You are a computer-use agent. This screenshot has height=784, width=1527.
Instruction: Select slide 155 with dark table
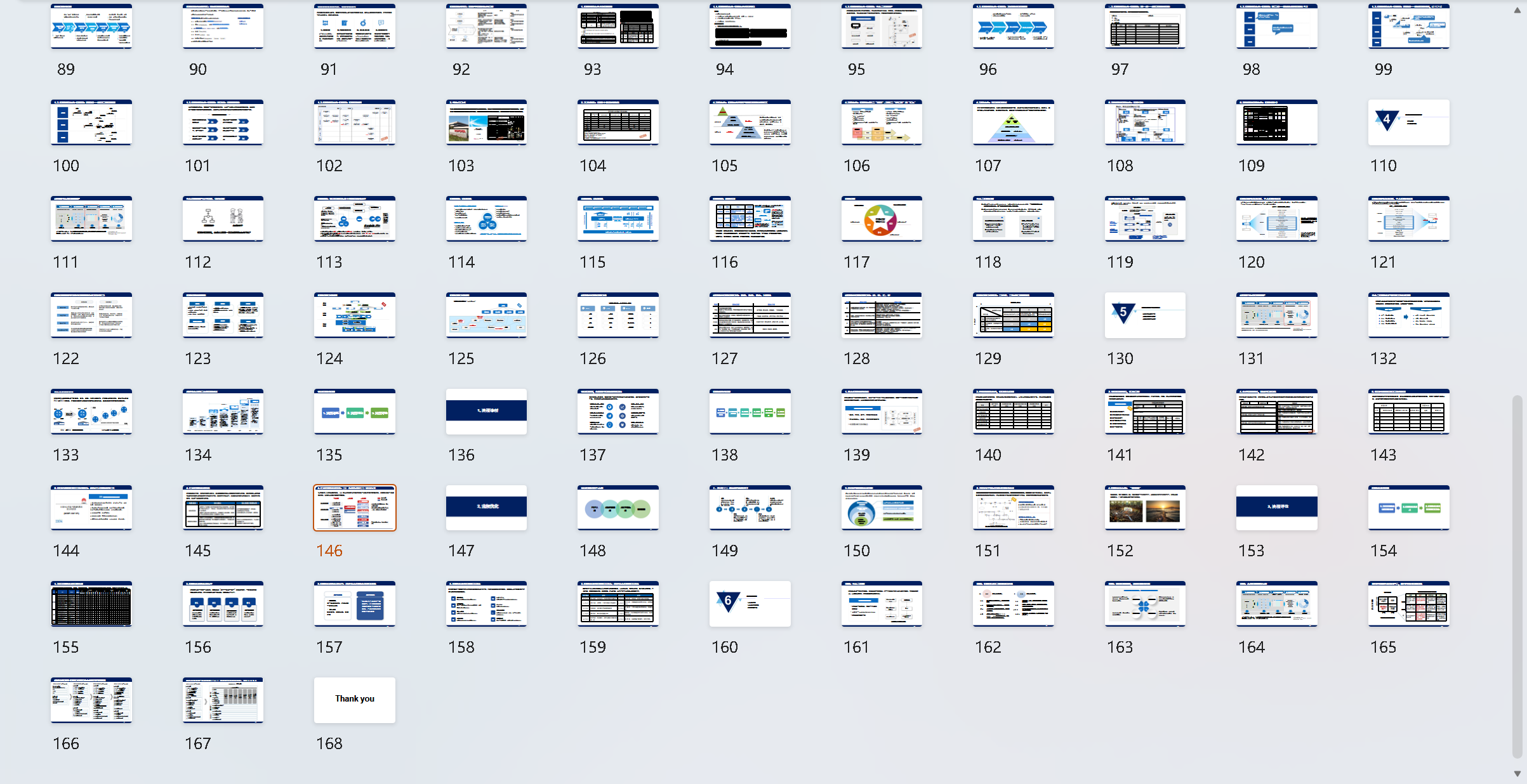pyautogui.click(x=91, y=603)
